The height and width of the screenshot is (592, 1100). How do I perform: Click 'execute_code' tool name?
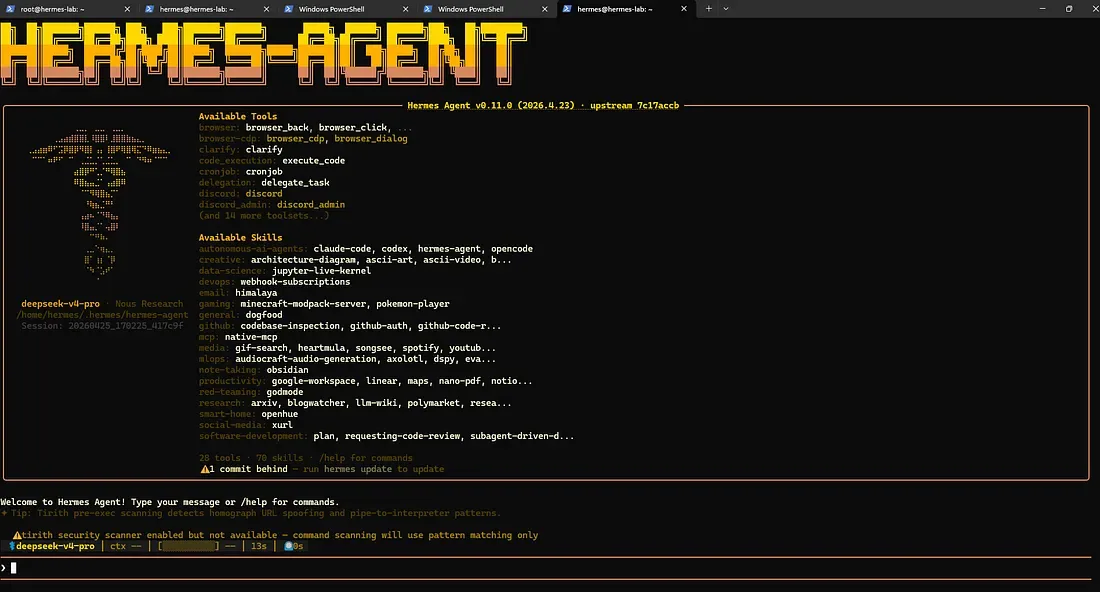[314, 161]
